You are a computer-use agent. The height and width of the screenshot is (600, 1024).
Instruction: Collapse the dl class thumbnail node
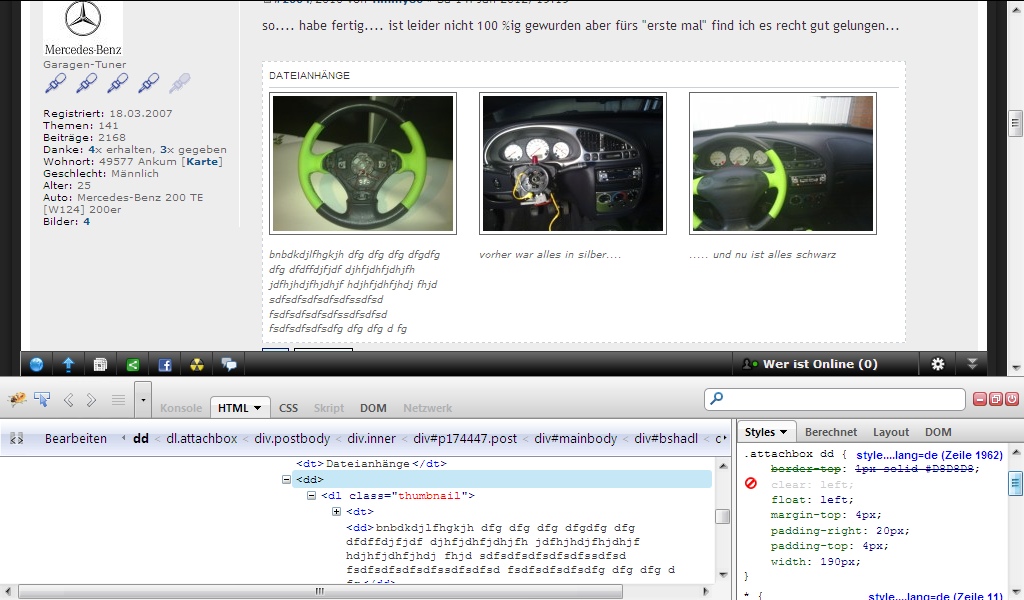(311, 496)
